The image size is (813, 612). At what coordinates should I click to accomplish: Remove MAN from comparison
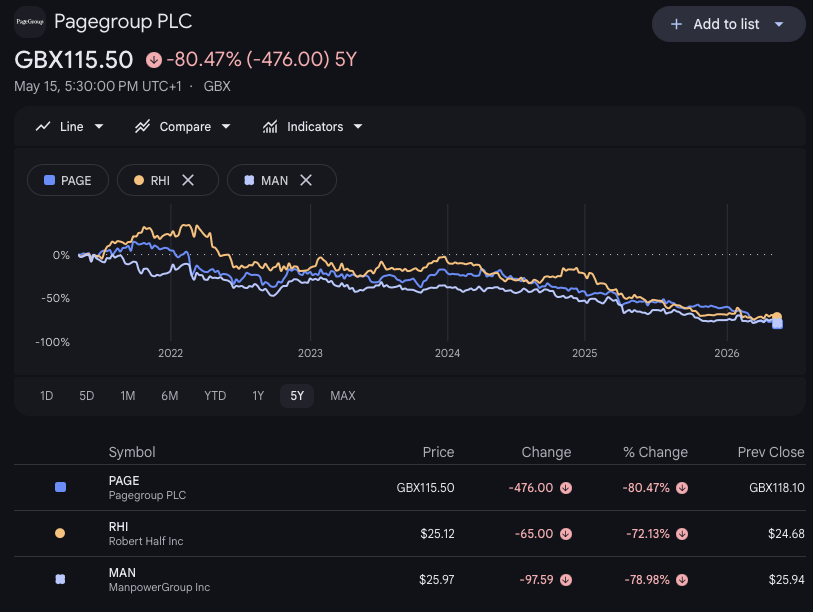point(306,180)
